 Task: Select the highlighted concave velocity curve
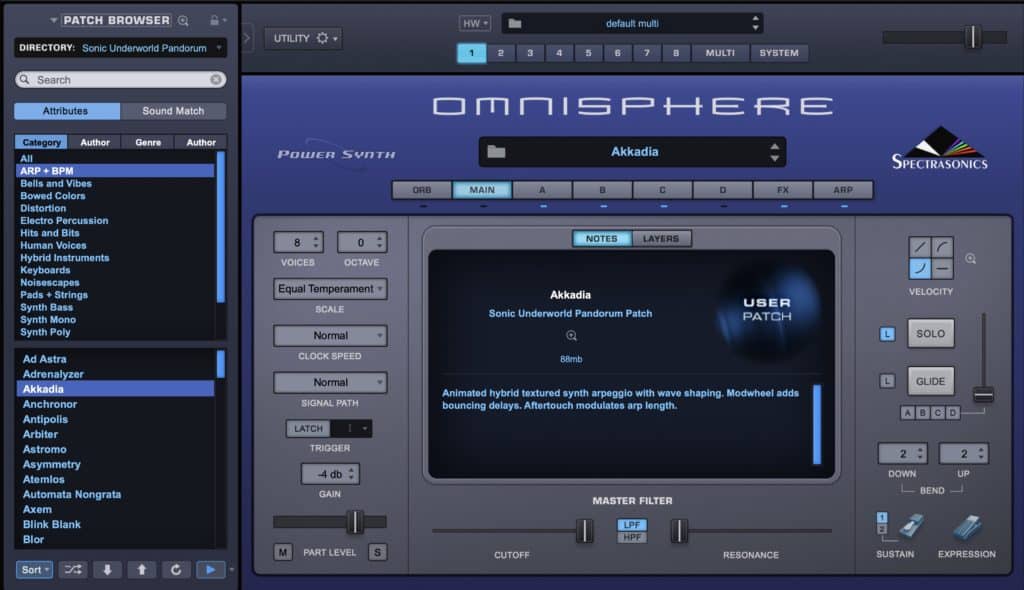tap(920, 268)
